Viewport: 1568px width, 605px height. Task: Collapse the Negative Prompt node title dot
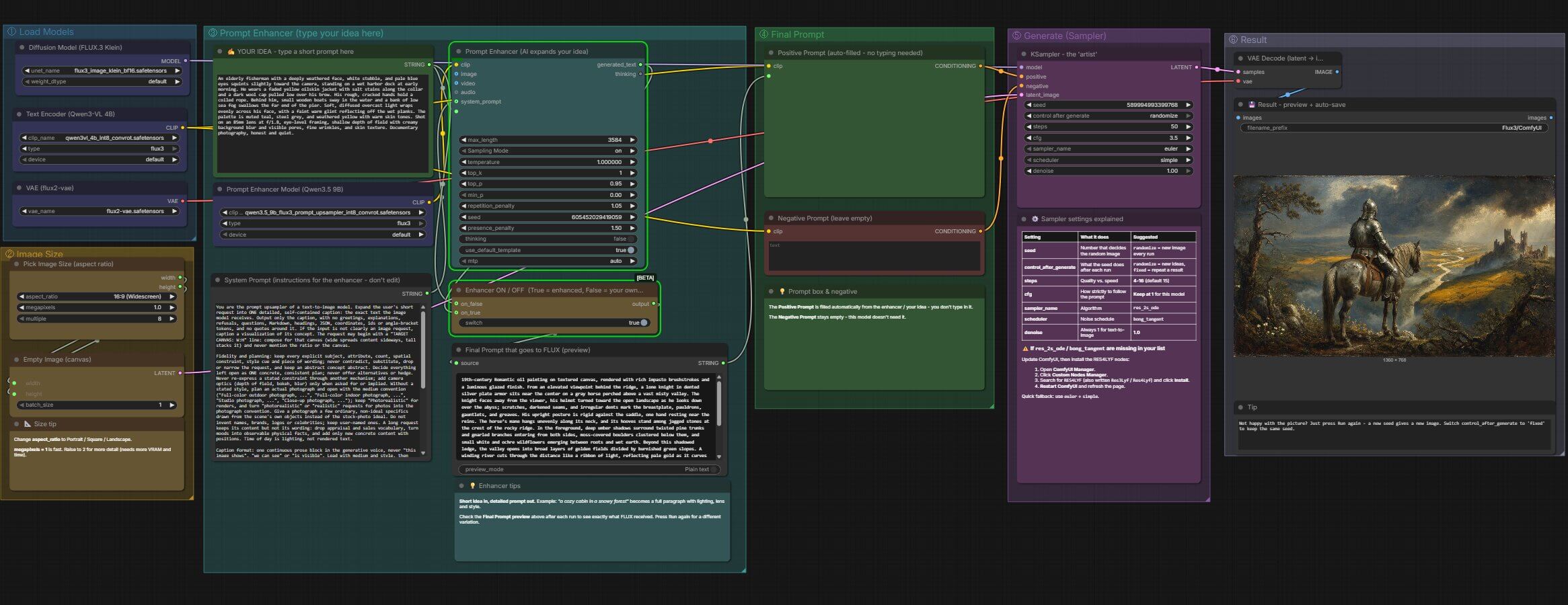click(x=771, y=218)
